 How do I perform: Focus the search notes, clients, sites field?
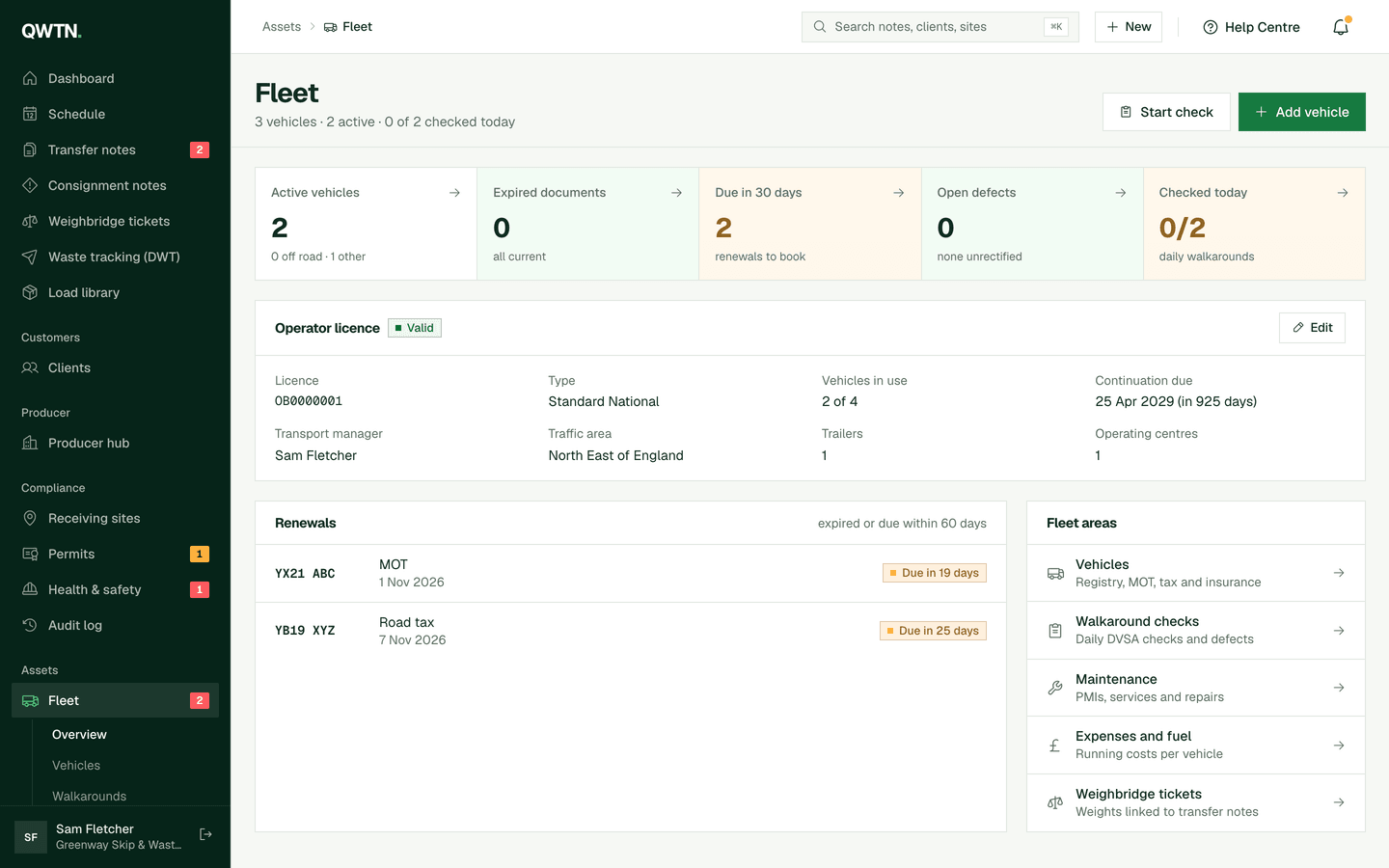tap(940, 27)
